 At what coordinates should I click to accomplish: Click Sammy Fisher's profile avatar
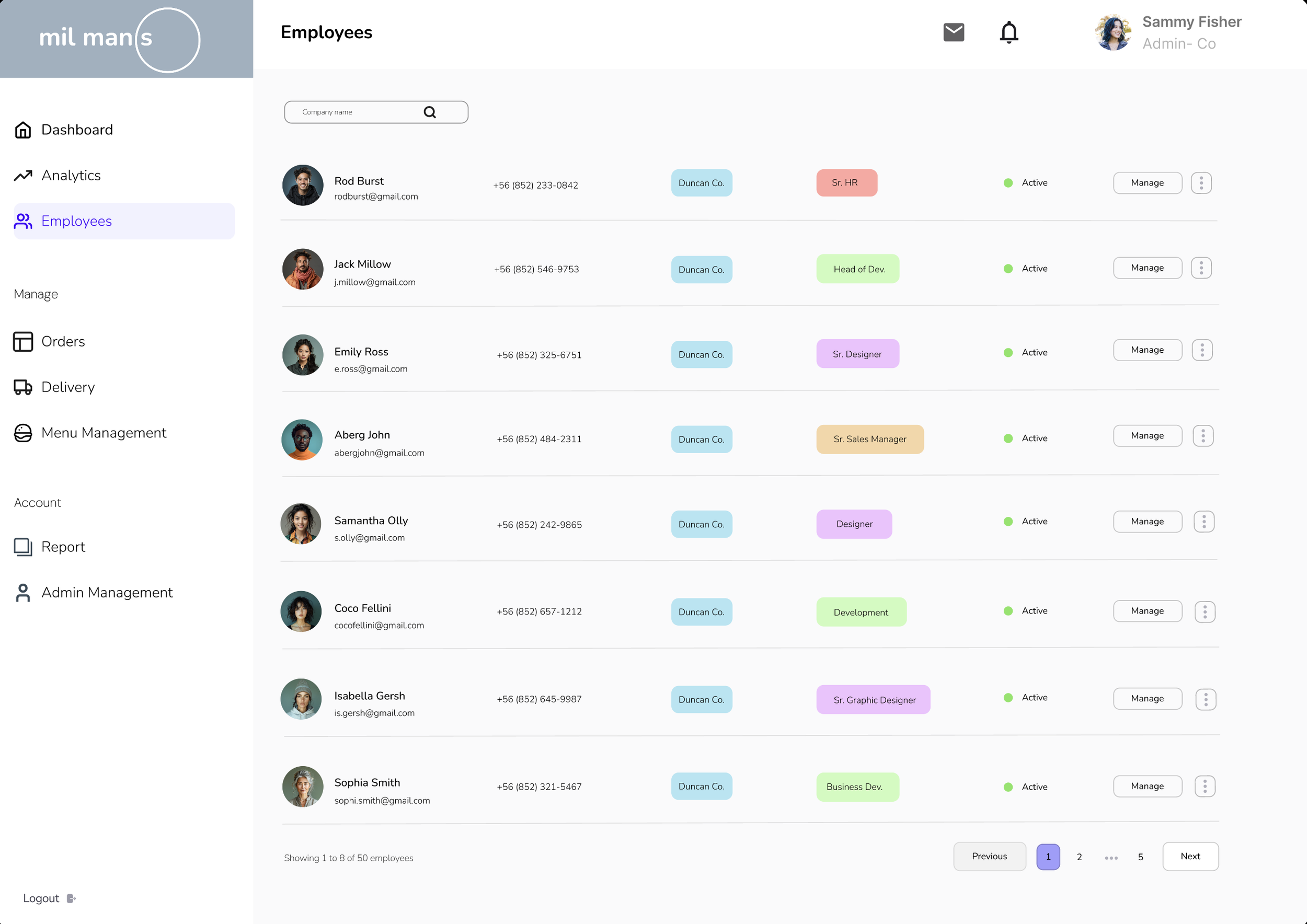[1113, 32]
